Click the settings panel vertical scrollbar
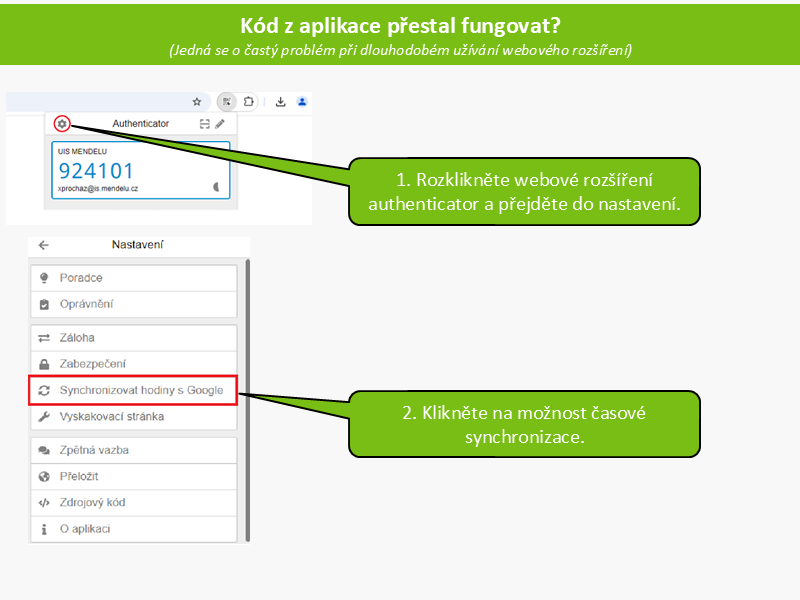 [x=248, y=401]
